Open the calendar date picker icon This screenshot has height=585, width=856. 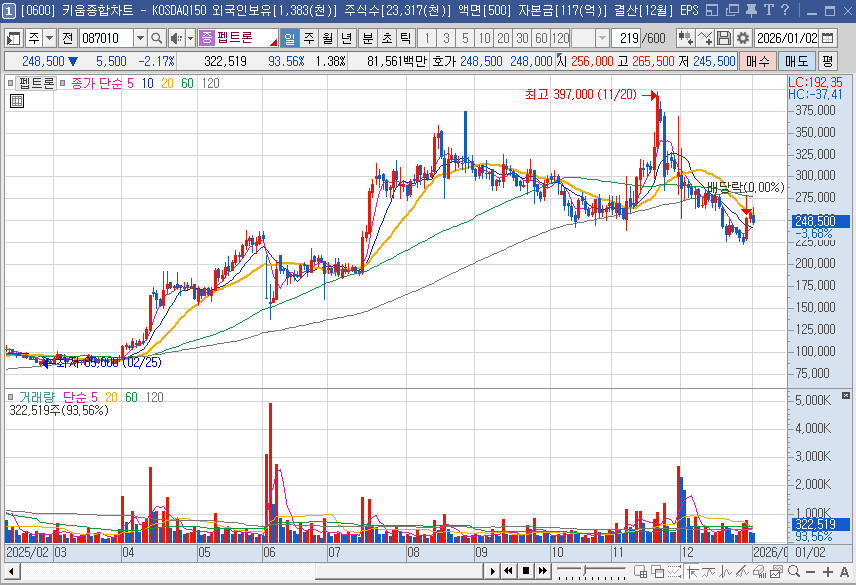pyautogui.click(x=828, y=38)
